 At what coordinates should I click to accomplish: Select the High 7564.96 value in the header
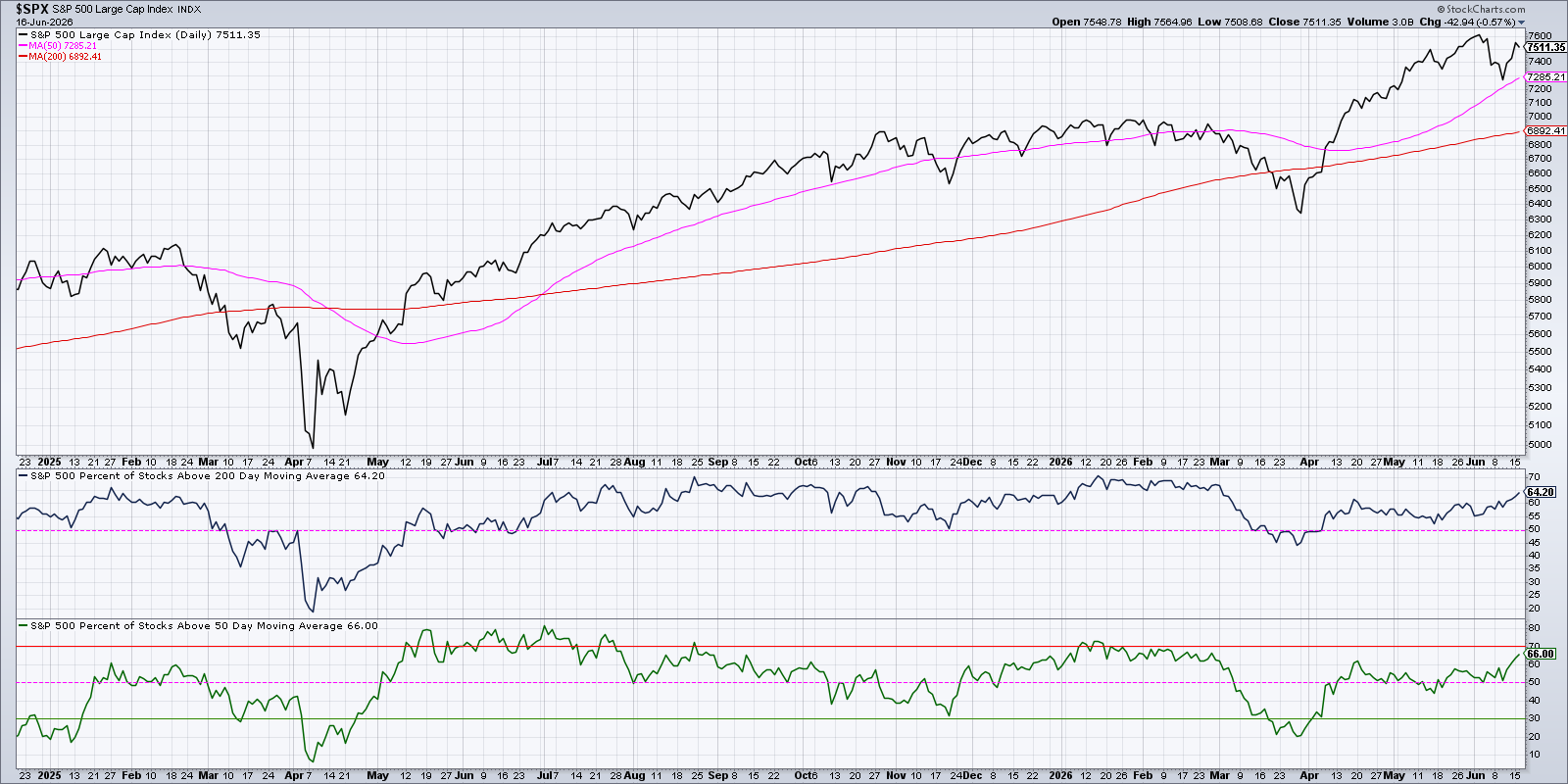click(1159, 22)
